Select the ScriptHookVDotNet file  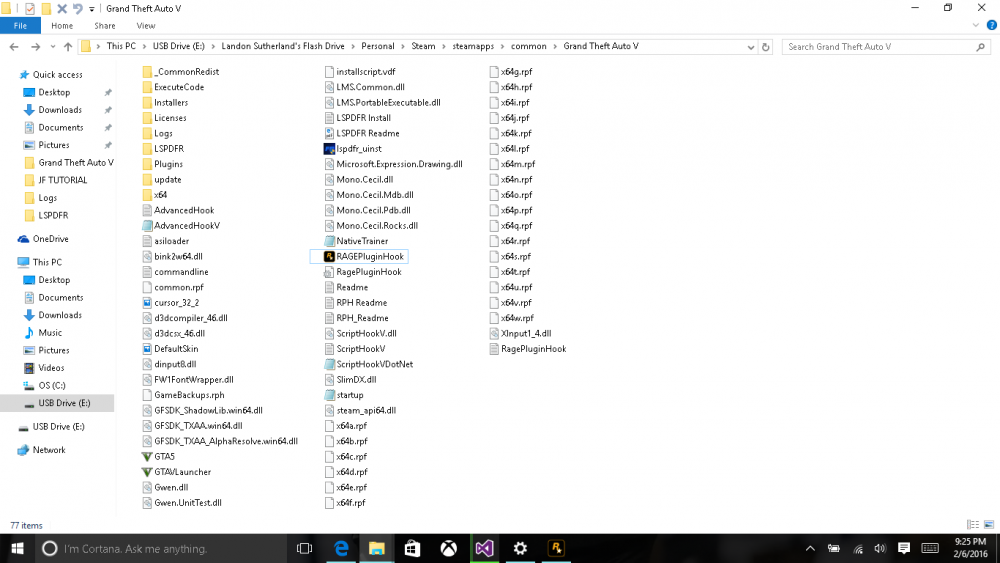tap(369, 364)
